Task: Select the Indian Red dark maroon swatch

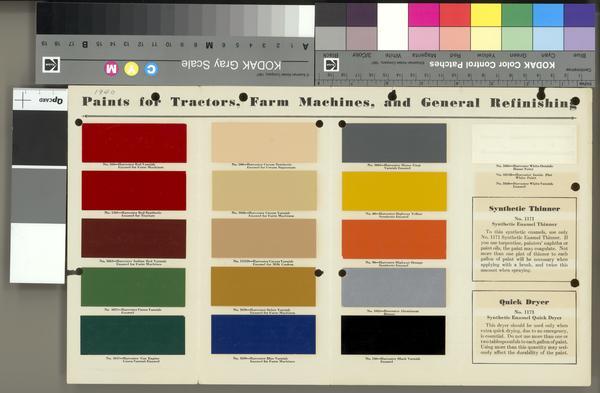Action: [134, 238]
